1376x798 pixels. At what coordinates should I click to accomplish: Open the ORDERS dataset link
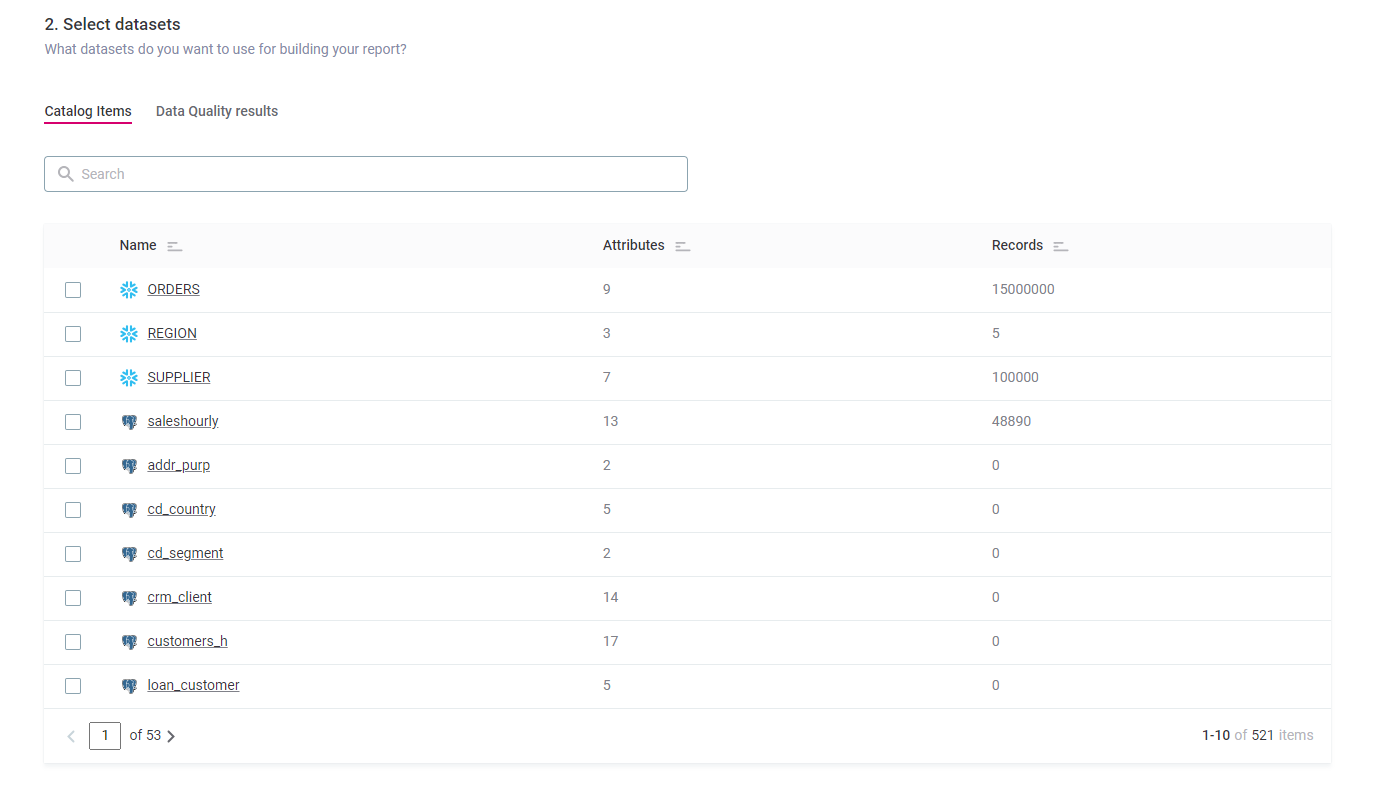(x=173, y=289)
